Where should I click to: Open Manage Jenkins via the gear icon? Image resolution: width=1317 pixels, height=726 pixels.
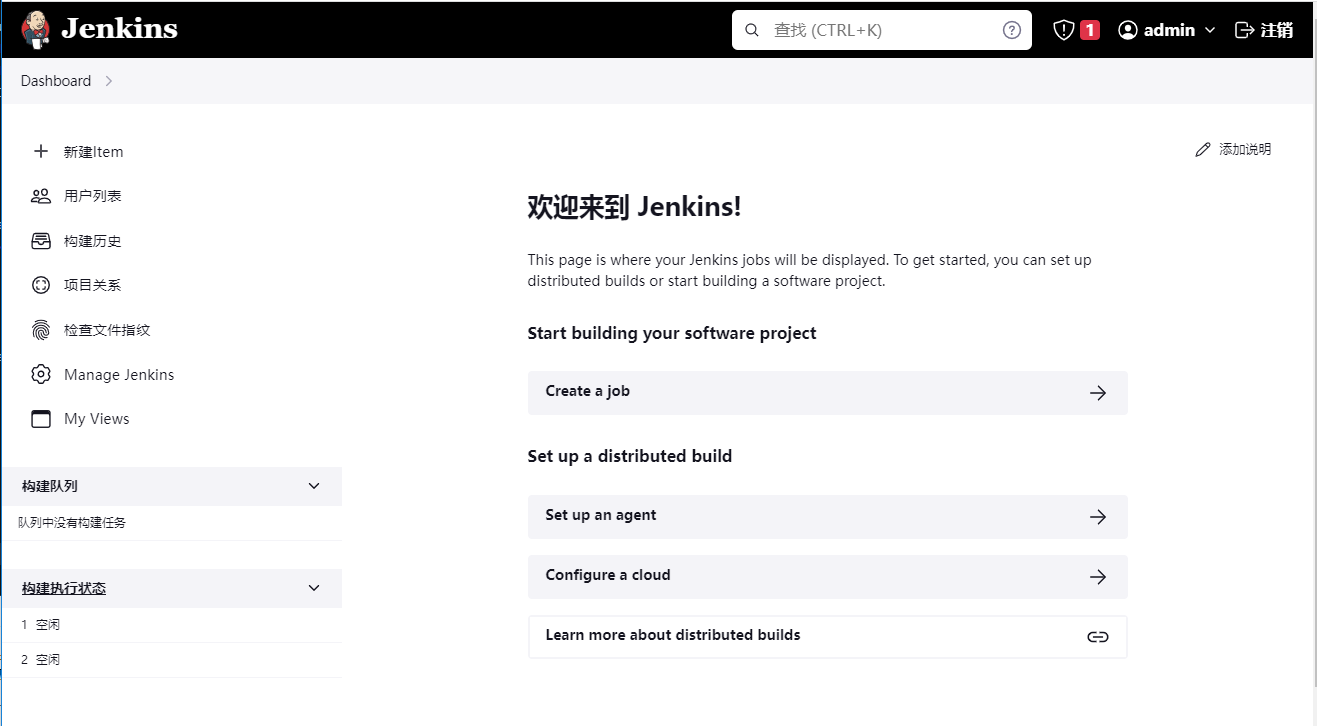pyautogui.click(x=40, y=373)
